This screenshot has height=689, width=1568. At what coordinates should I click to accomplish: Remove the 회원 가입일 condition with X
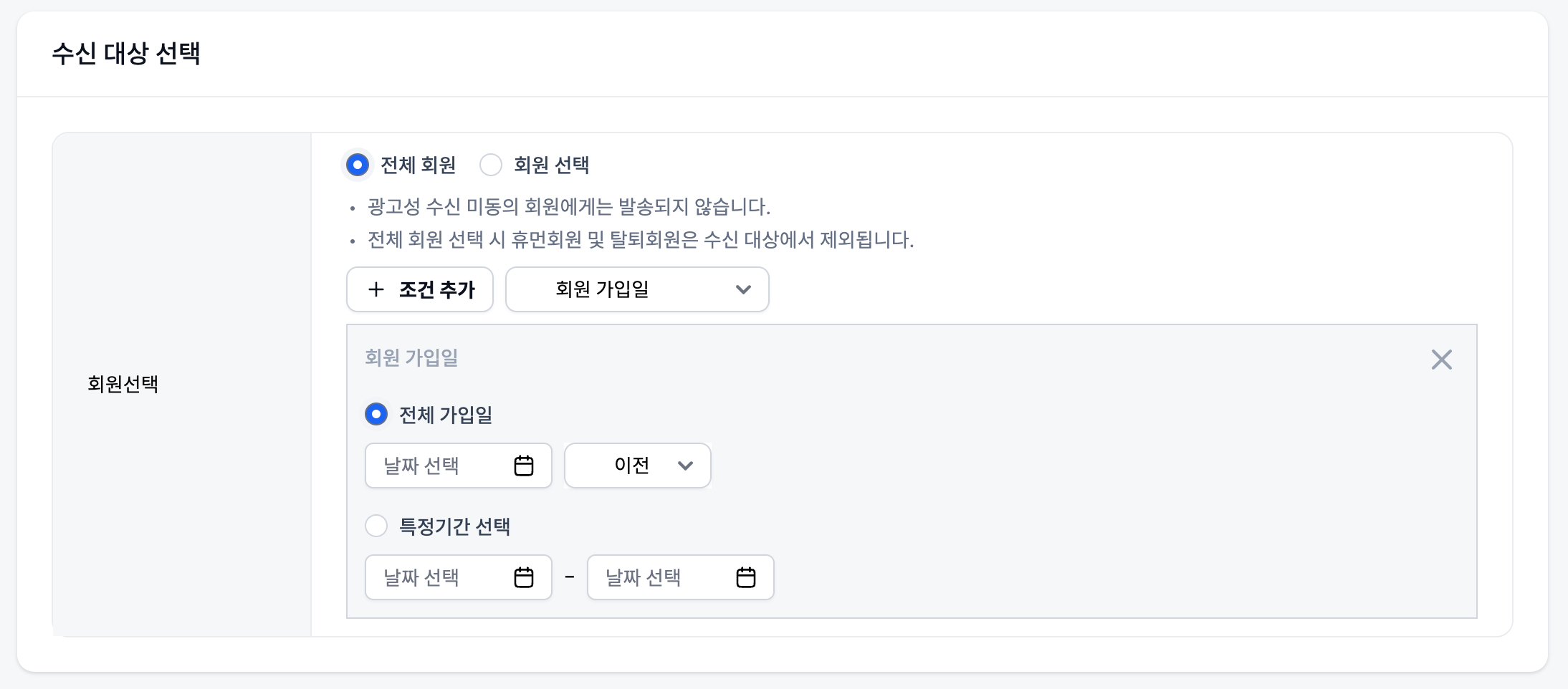tap(1441, 360)
